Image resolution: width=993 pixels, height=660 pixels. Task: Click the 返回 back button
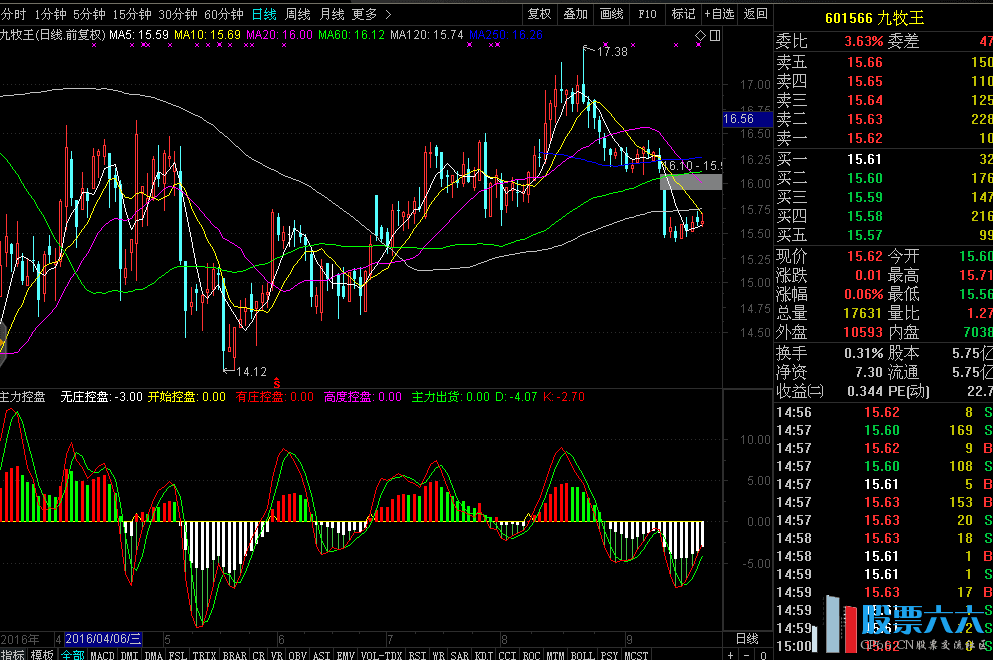click(x=755, y=14)
